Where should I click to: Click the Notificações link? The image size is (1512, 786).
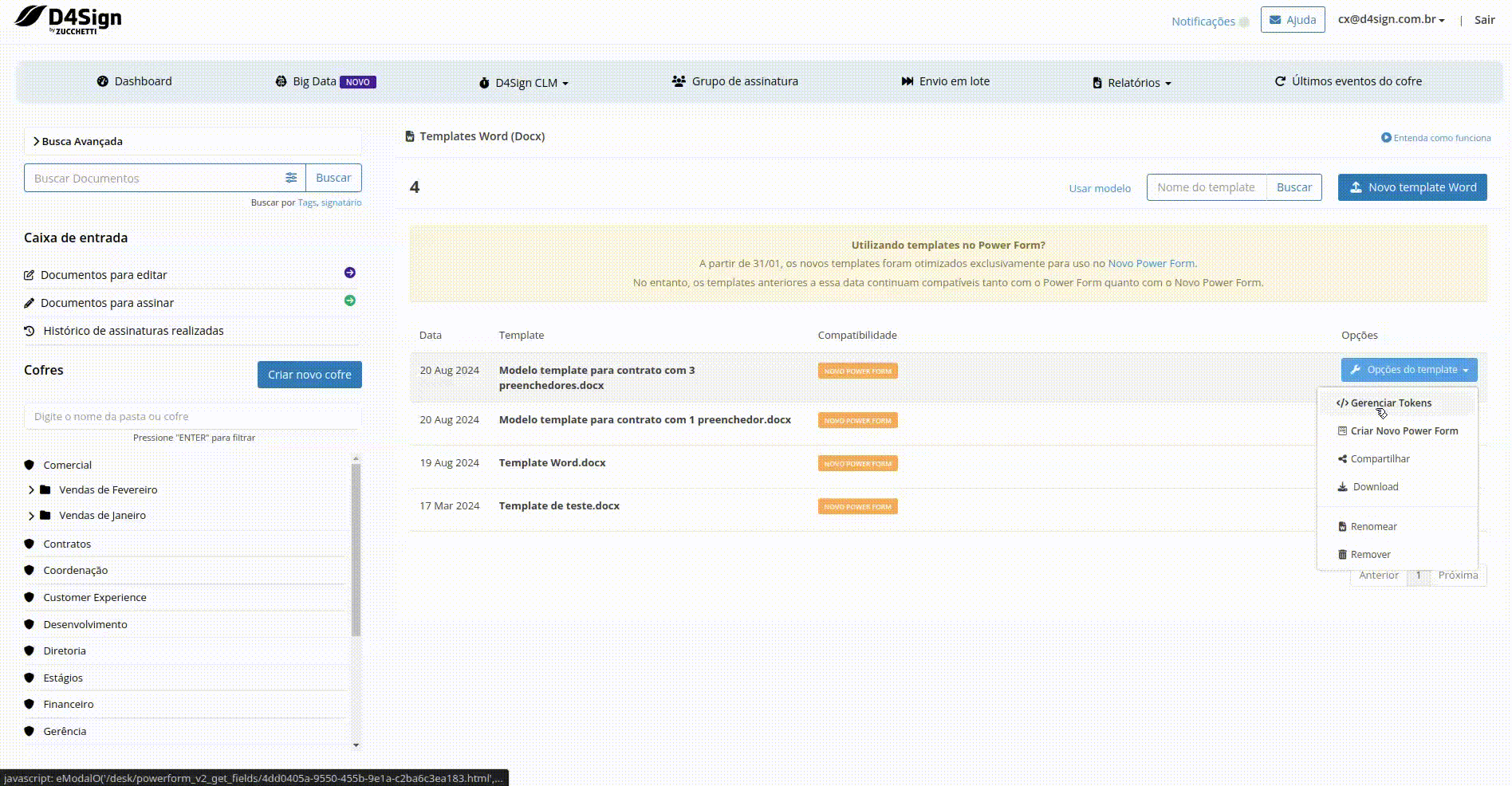(1203, 22)
